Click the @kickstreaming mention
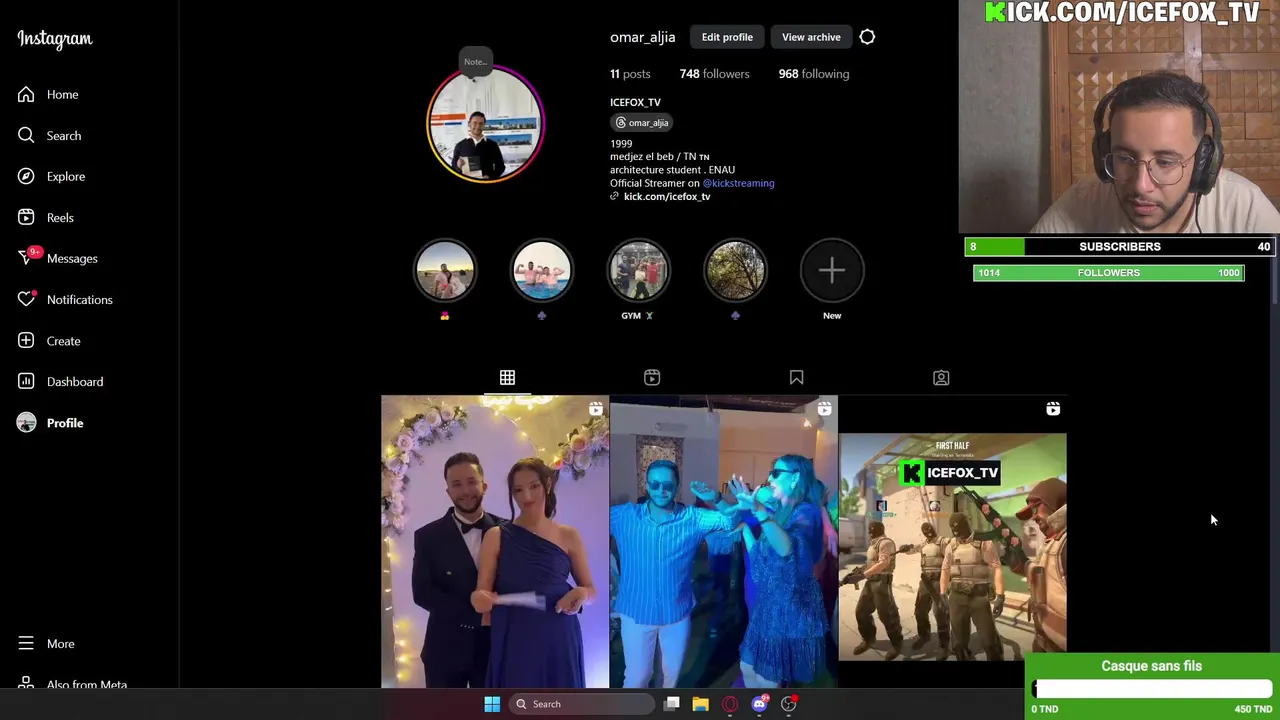1280x720 pixels. pyautogui.click(x=738, y=183)
